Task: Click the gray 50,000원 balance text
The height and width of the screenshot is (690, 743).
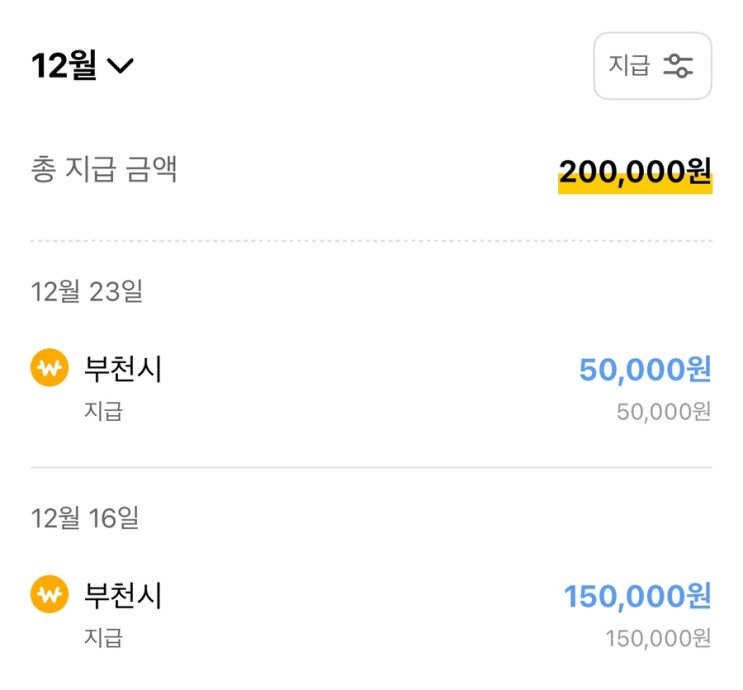Action: tap(663, 411)
